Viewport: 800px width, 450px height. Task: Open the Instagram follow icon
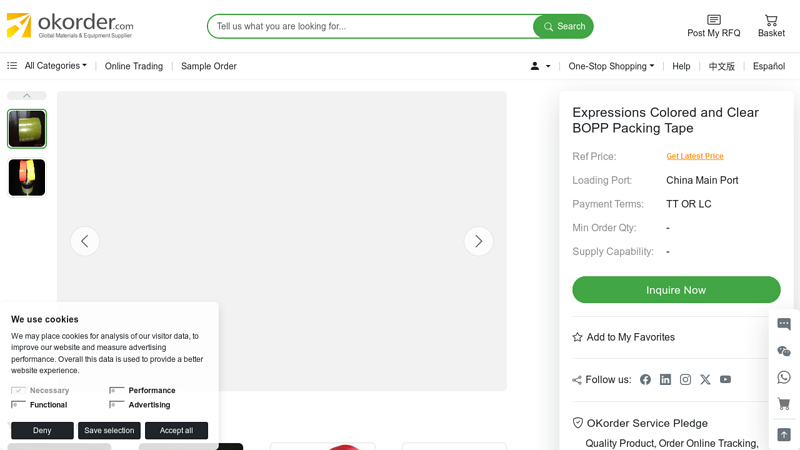[x=685, y=380]
